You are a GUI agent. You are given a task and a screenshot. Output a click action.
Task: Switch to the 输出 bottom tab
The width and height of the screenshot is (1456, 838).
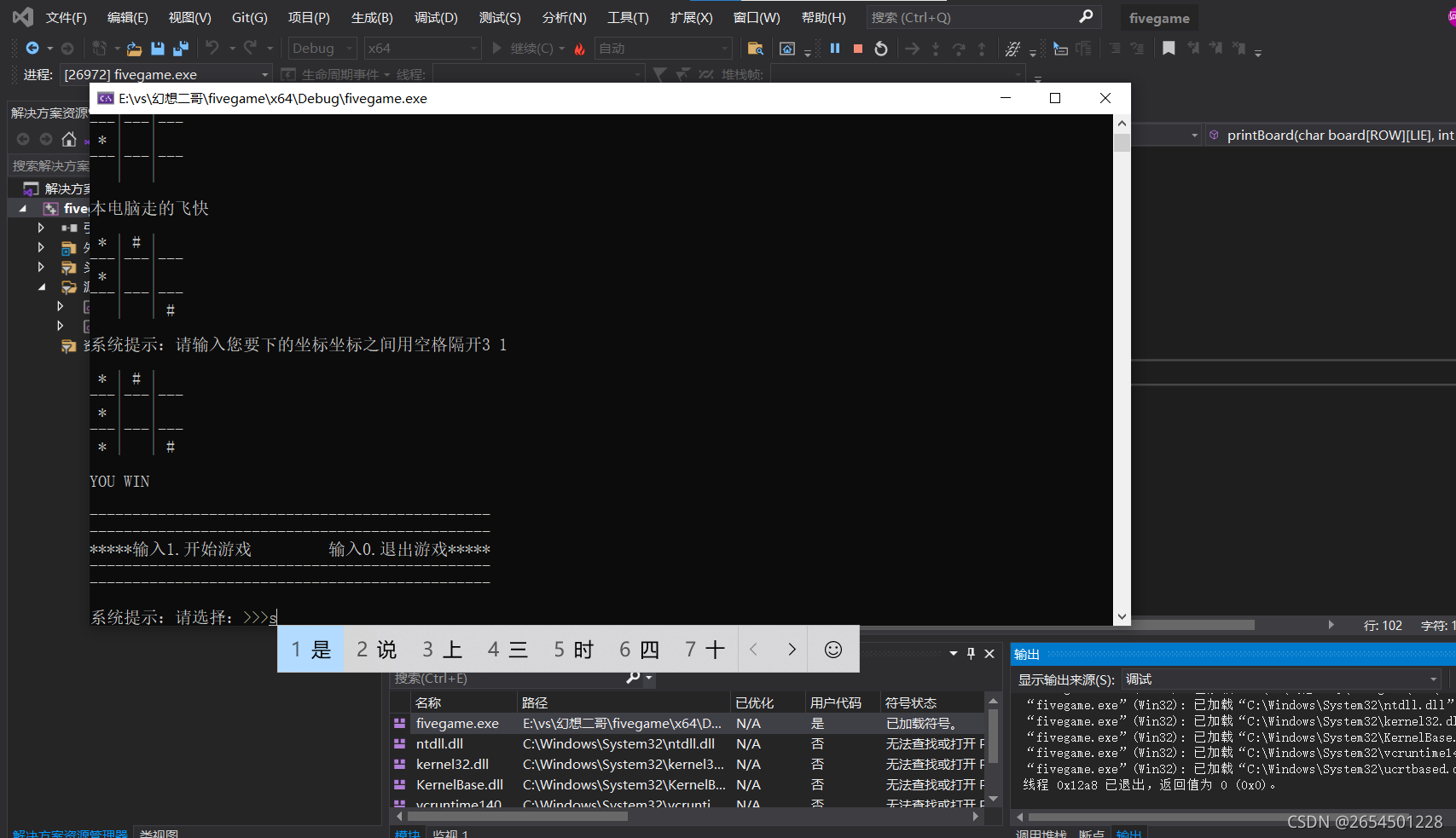1128,833
